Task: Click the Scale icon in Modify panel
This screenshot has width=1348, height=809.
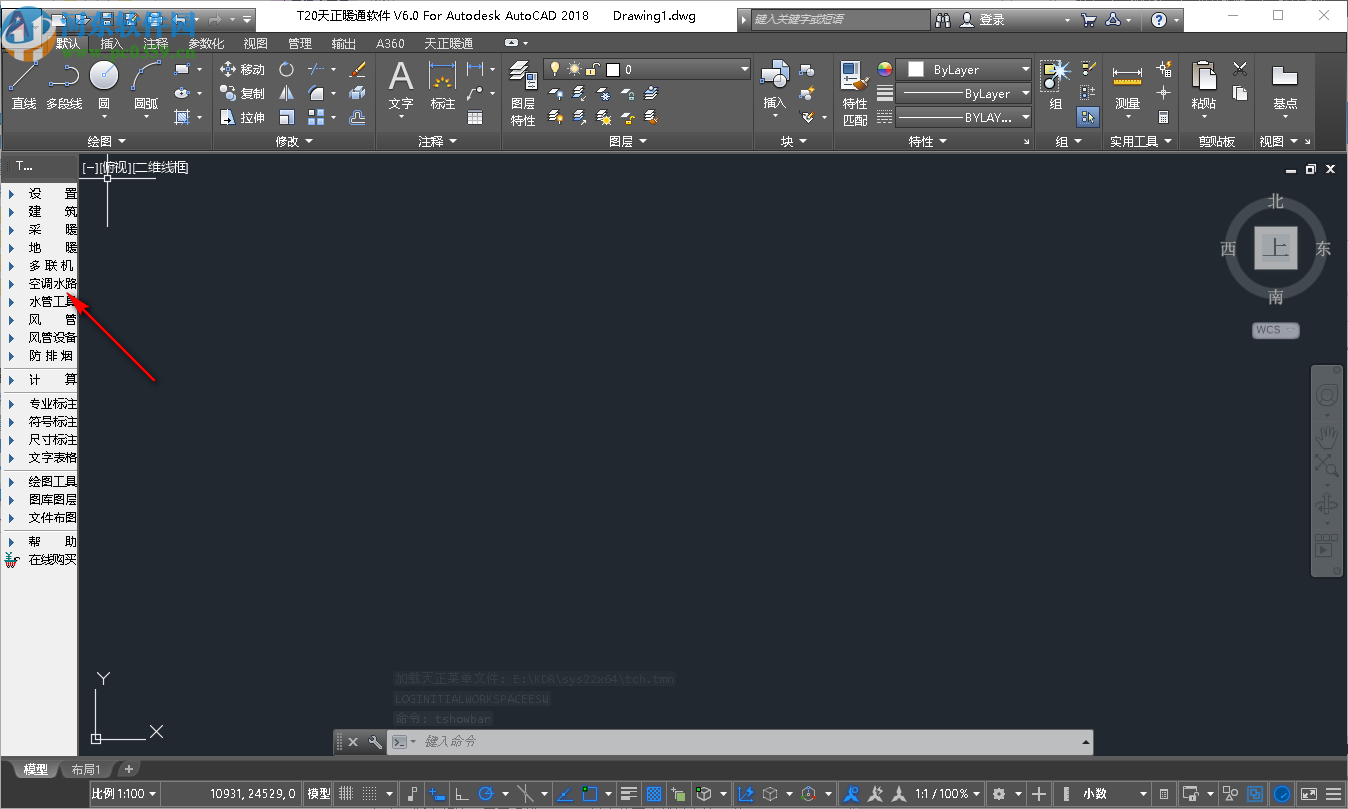Action: [x=287, y=117]
